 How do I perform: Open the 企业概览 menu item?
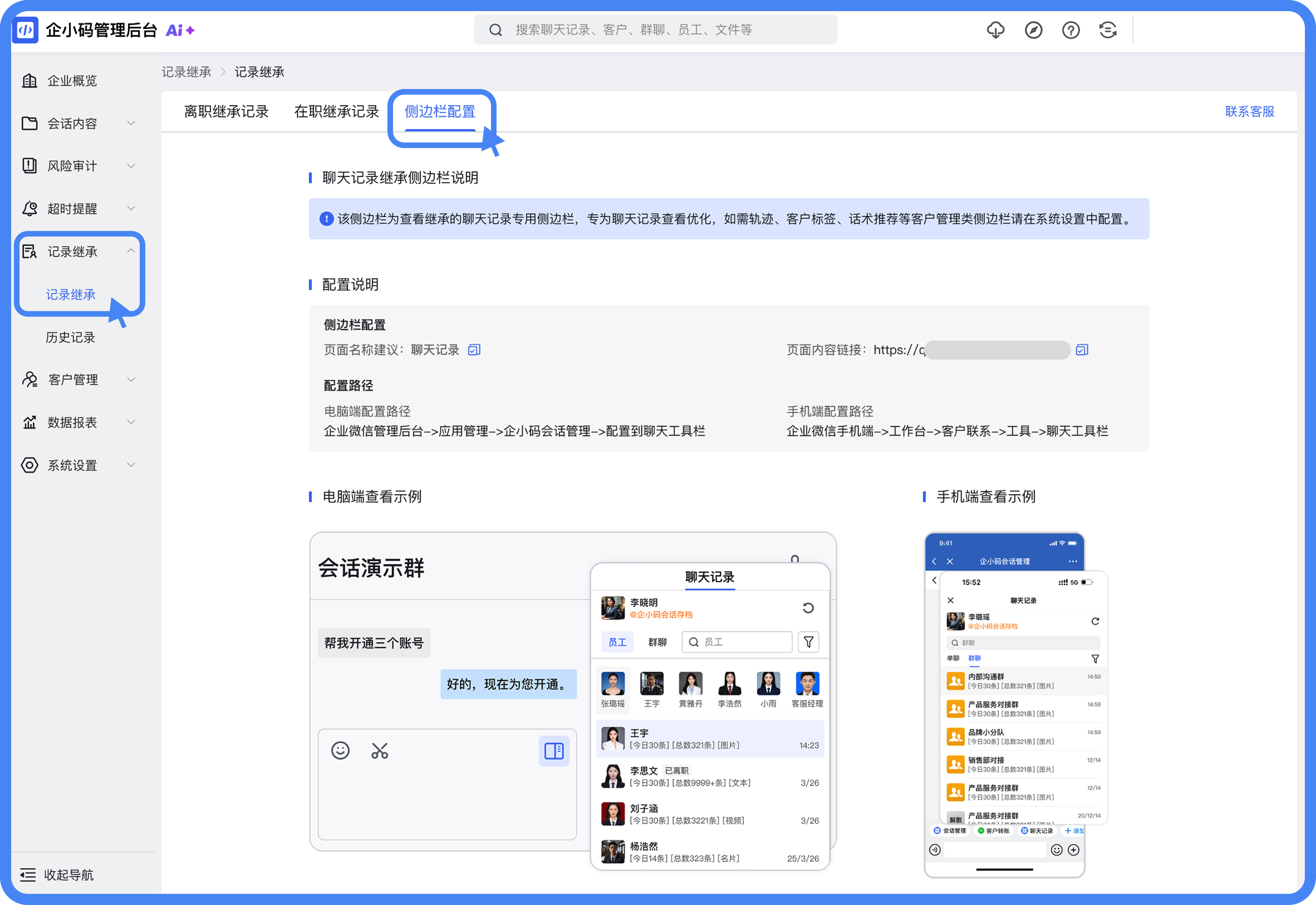point(73,80)
